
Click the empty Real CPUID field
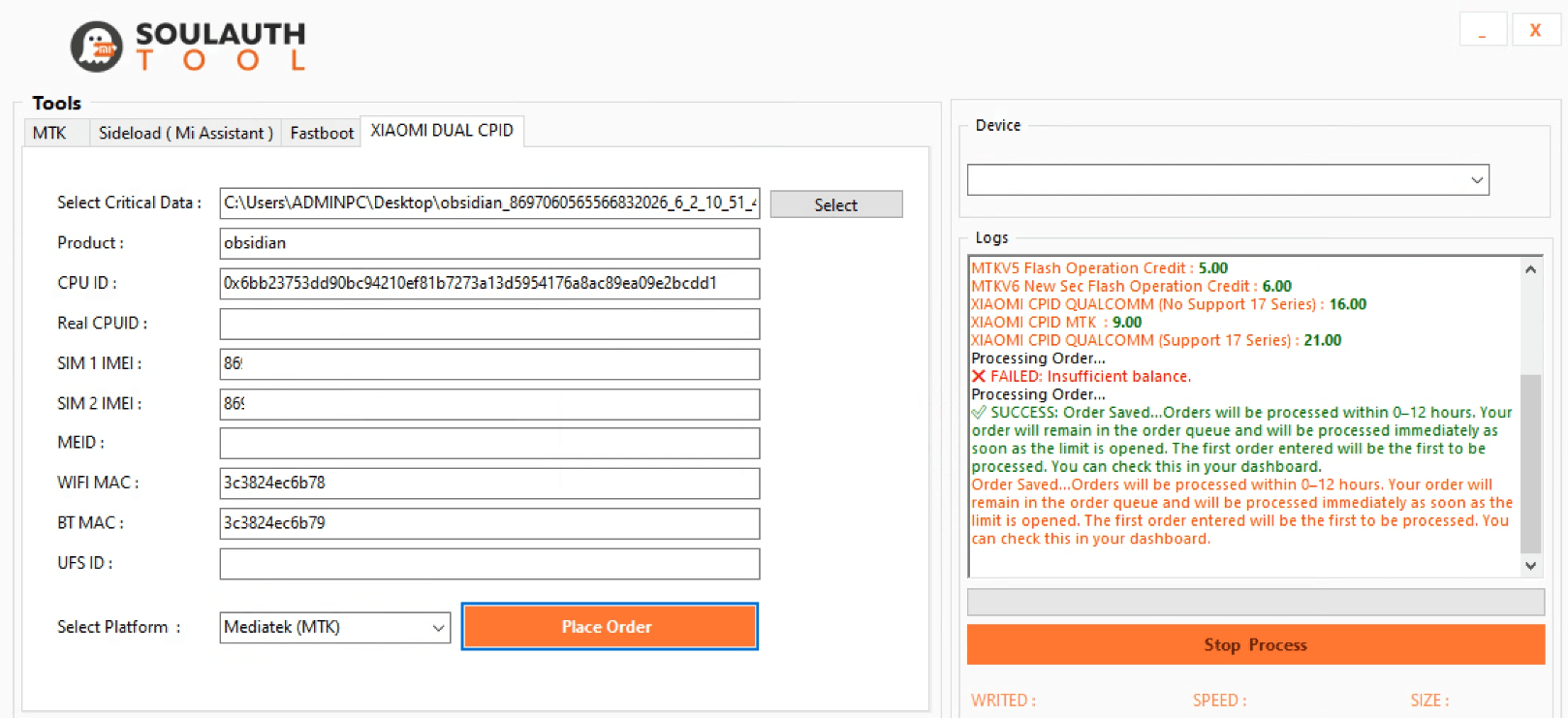[x=489, y=324]
